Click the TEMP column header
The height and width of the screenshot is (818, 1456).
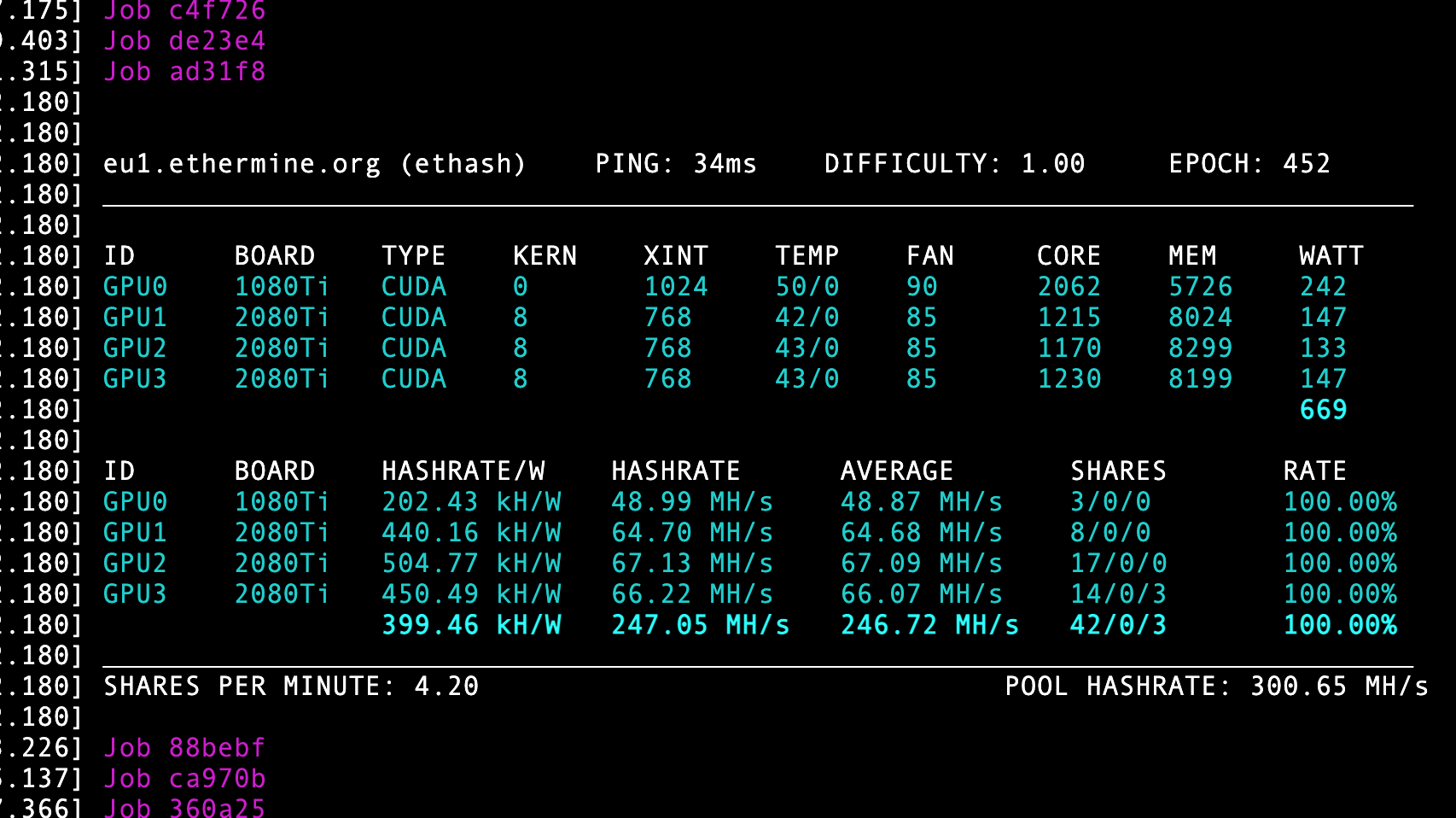807,256
